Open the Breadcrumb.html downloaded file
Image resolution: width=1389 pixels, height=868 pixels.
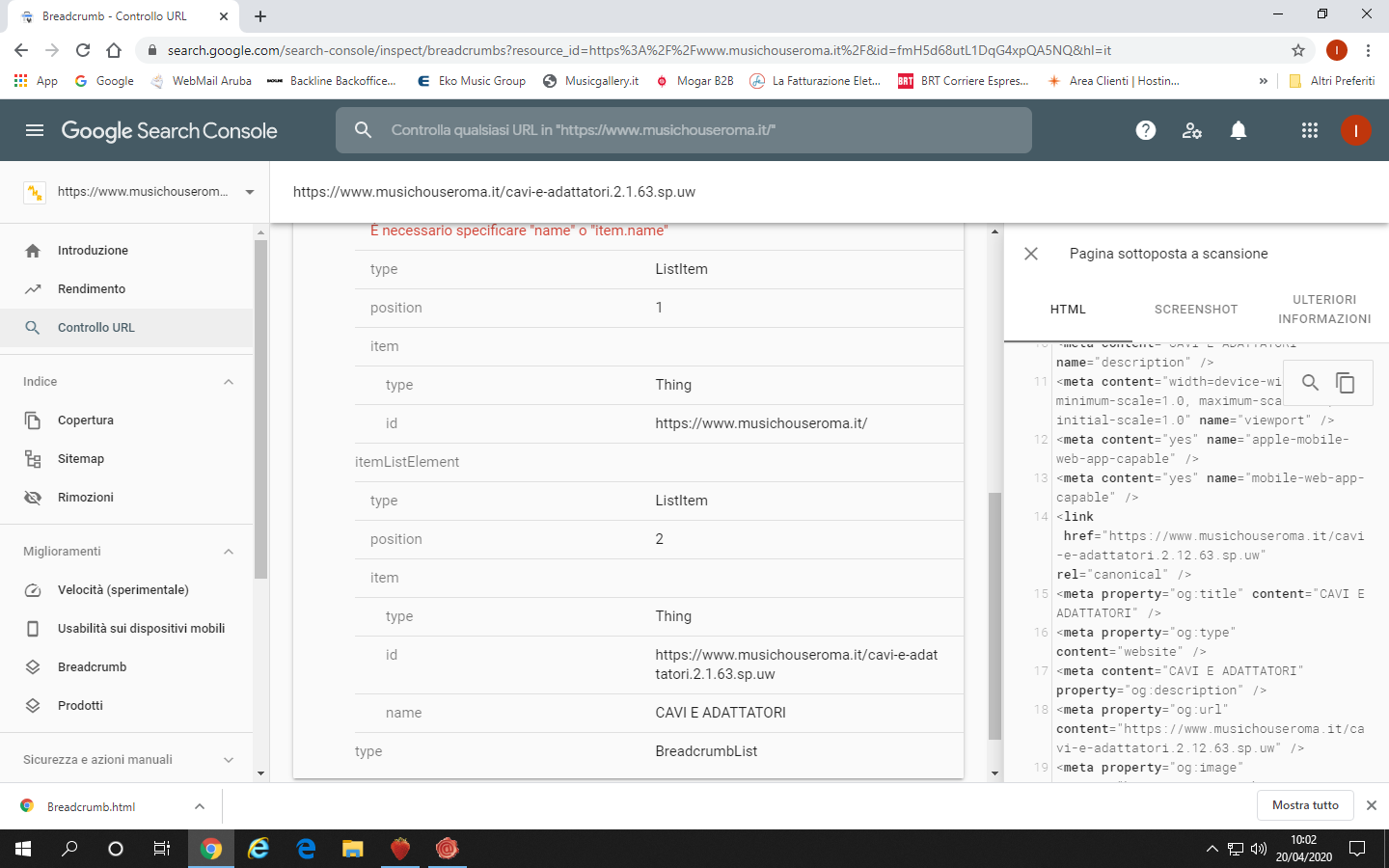[x=91, y=806]
